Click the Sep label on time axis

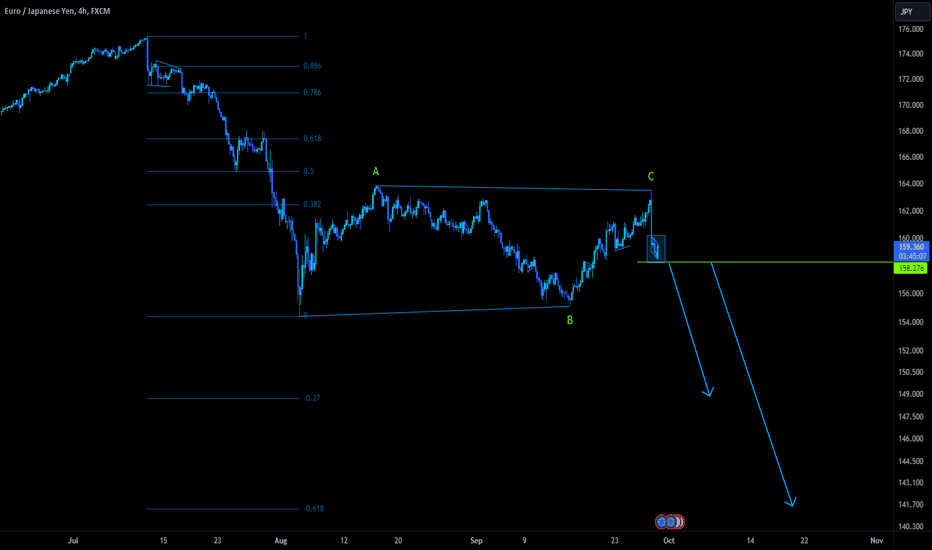[x=476, y=541]
